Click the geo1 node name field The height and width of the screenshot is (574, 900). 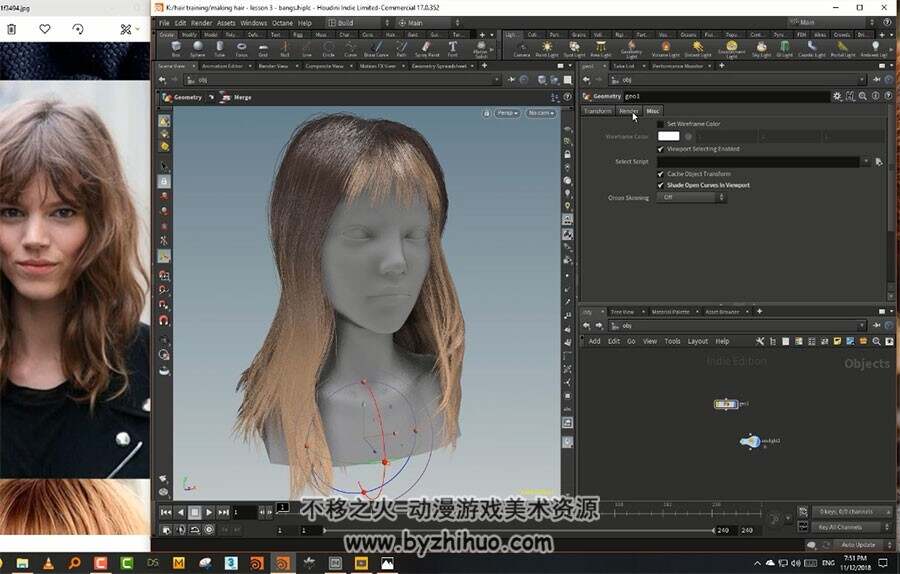726,96
